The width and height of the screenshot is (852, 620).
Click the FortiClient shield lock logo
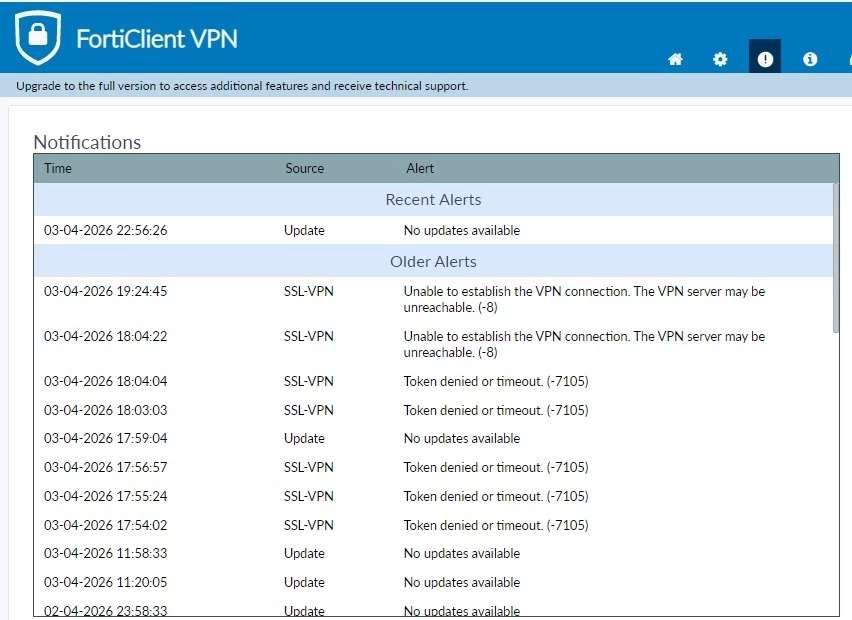38,37
